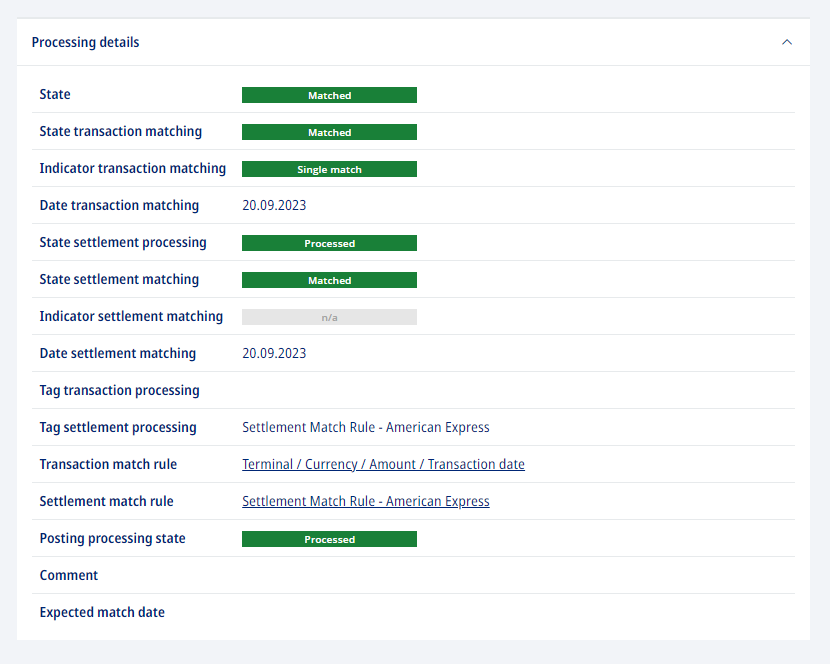This screenshot has width=830, height=664.
Task: Click the Expected match date label
Action: (x=102, y=612)
